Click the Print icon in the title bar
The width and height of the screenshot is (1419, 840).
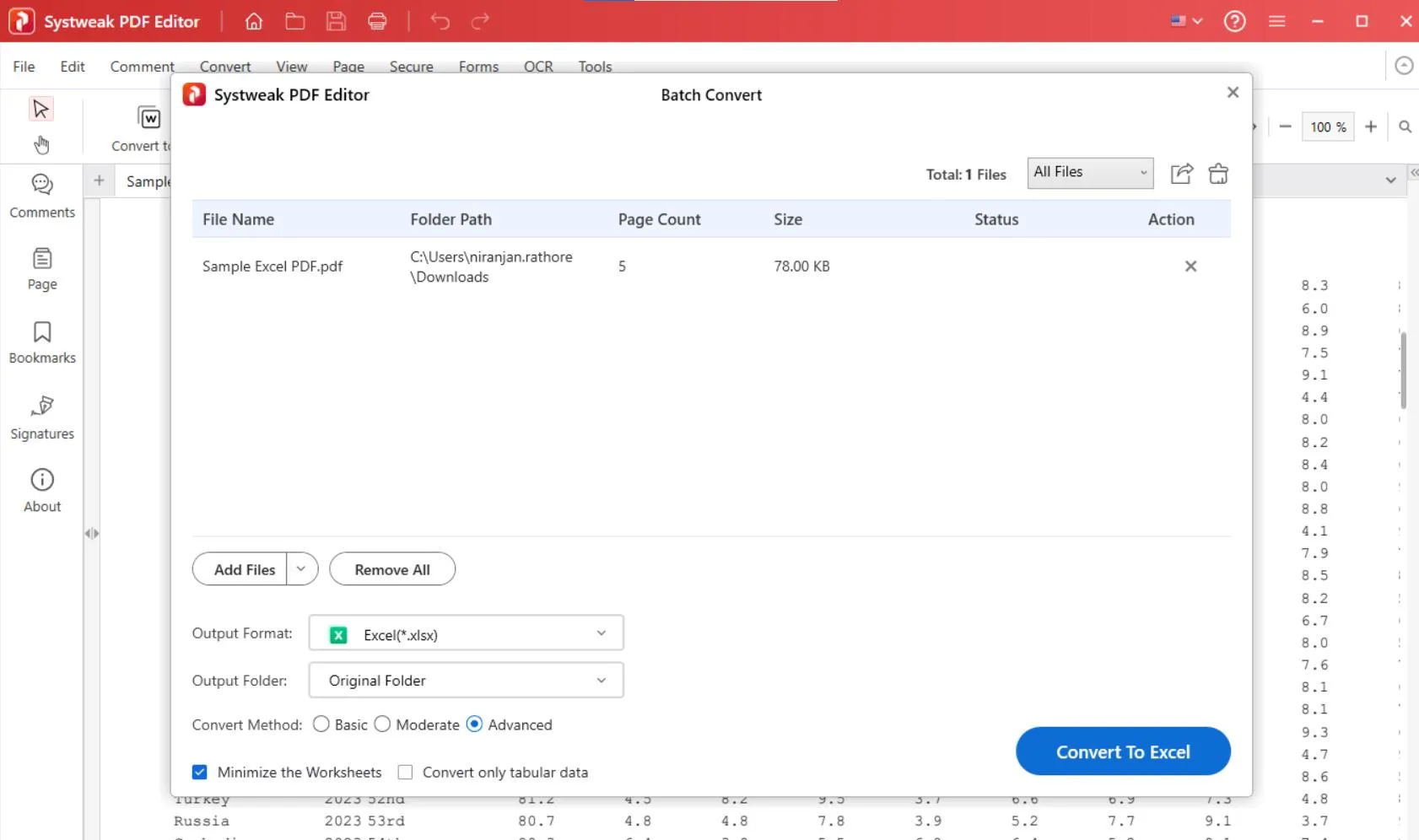tap(377, 21)
